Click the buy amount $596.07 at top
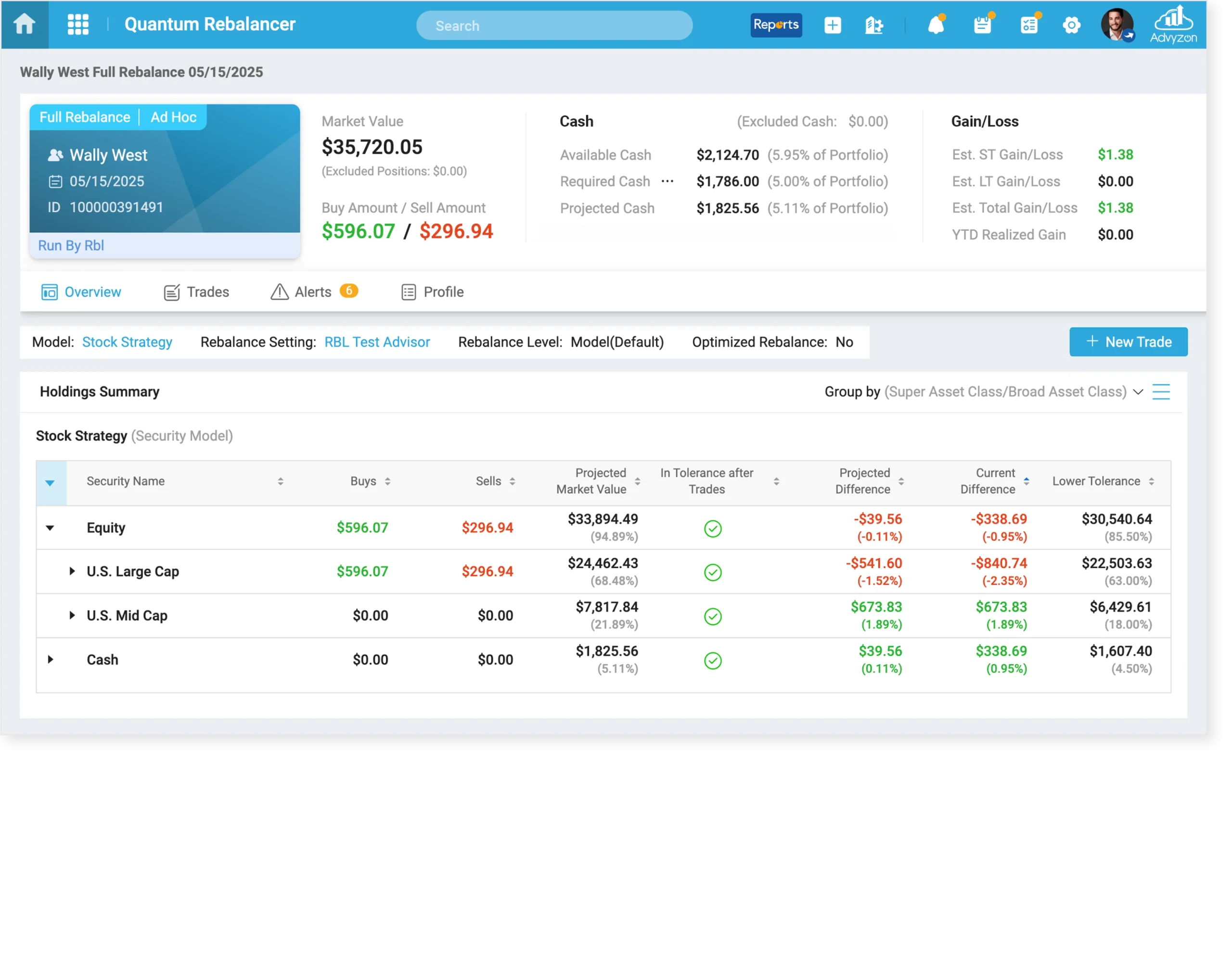This screenshot has width=1232, height=962. (x=358, y=231)
